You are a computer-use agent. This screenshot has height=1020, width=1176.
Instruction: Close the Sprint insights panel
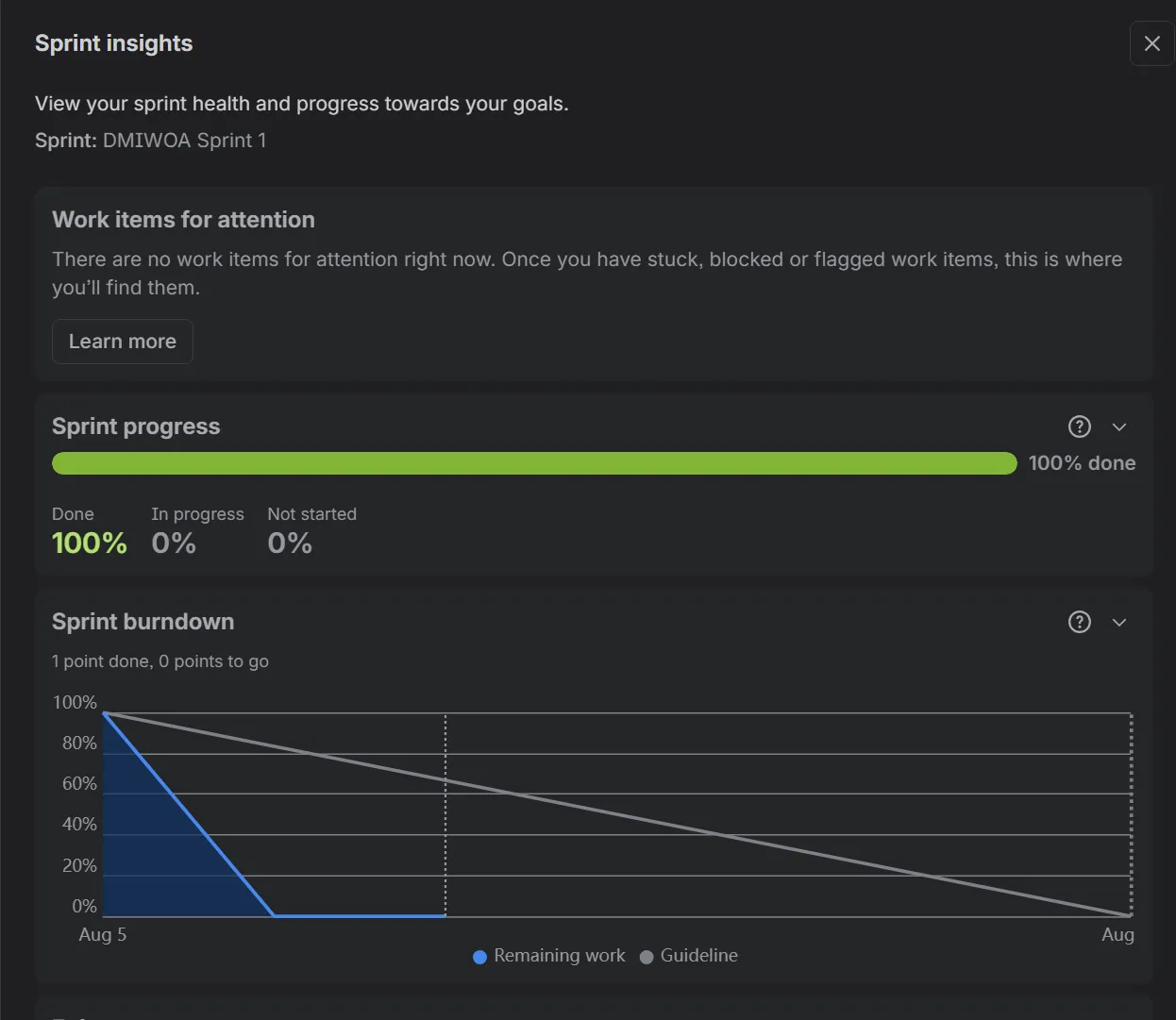1151,43
